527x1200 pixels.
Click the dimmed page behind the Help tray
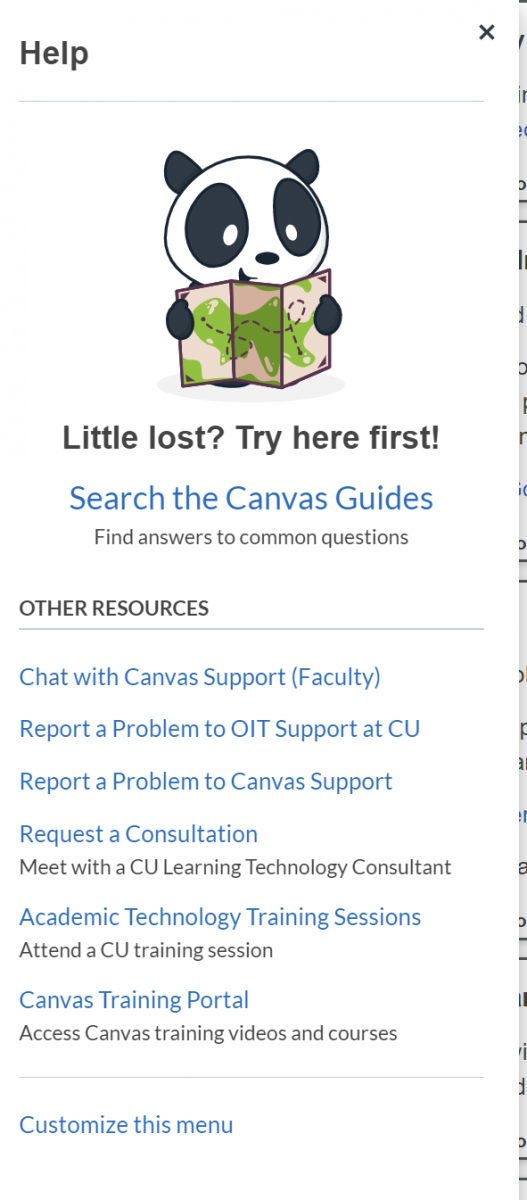pyautogui.click(x=522, y=600)
